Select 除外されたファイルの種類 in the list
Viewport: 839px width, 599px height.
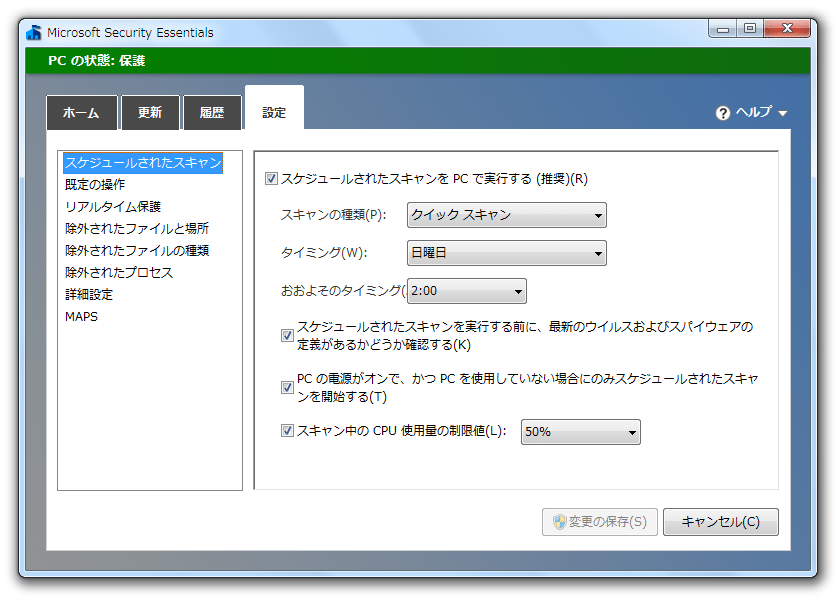(x=137, y=251)
